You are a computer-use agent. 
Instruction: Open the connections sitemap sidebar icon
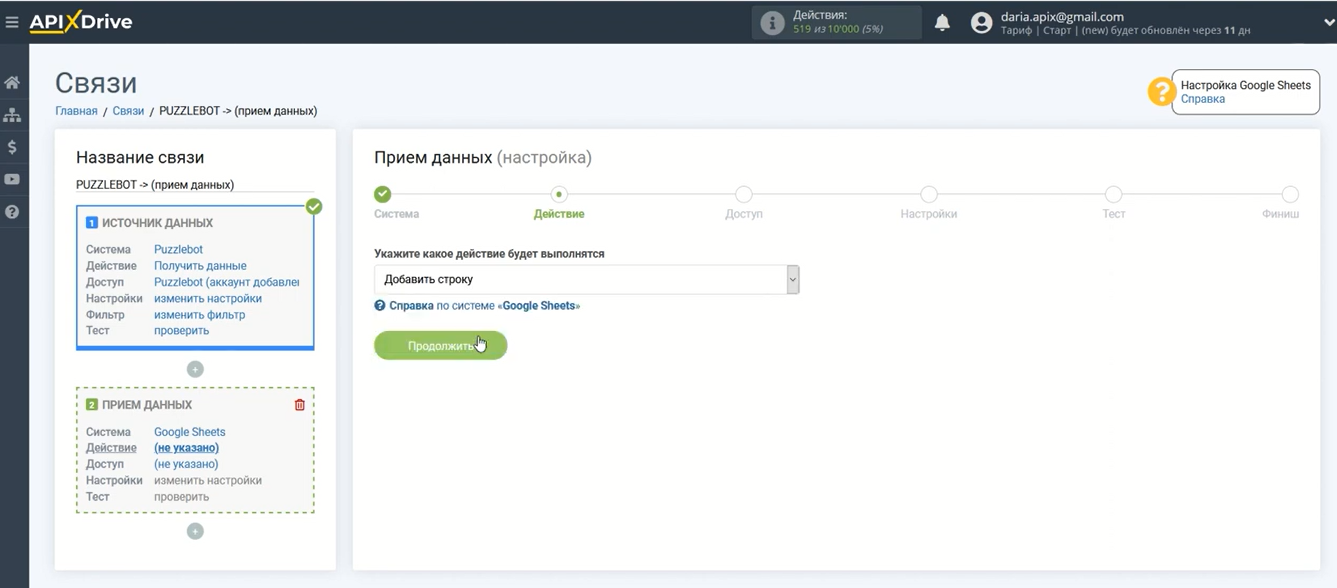(x=12, y=115)
